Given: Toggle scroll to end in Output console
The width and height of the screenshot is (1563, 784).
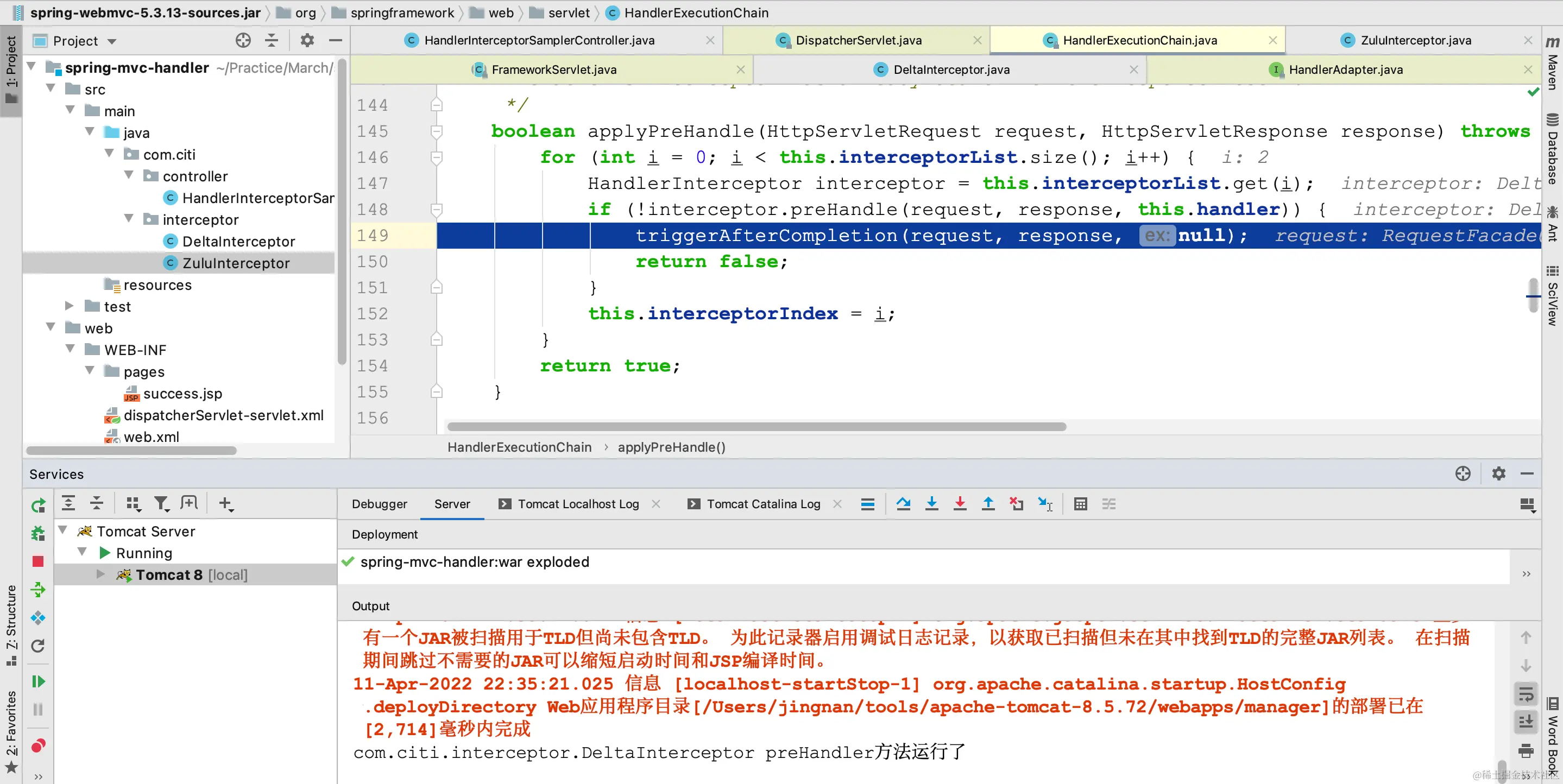Looking at the screenshot, I should [1526, 722].
